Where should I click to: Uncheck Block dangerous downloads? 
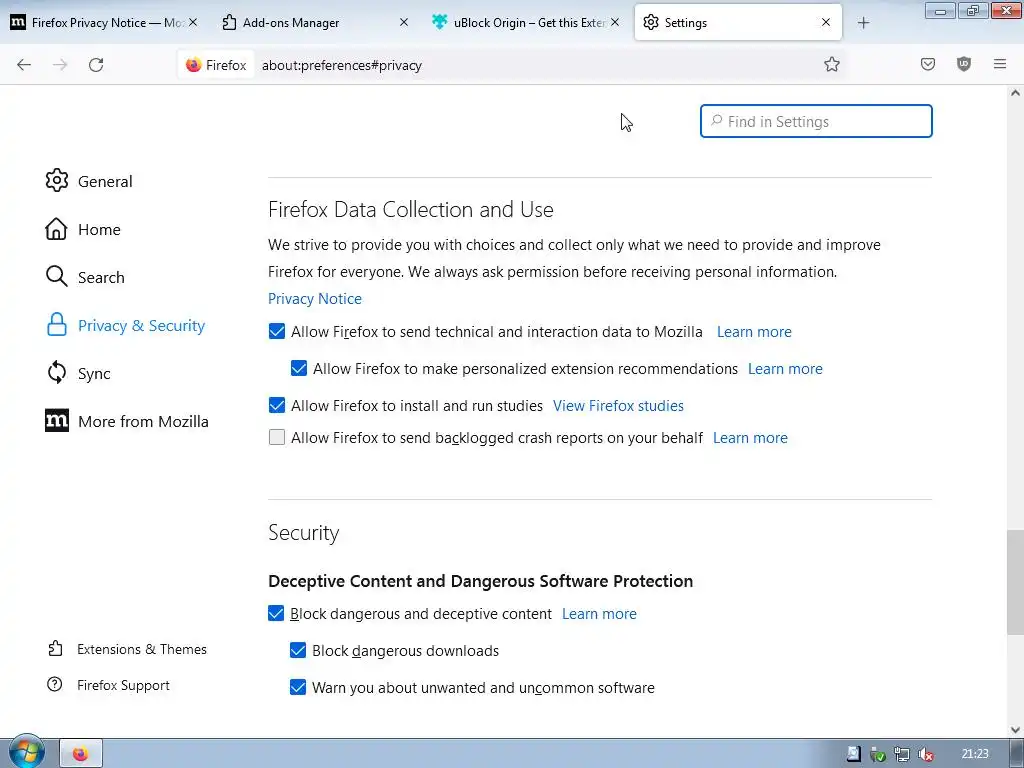pos(298,651)
